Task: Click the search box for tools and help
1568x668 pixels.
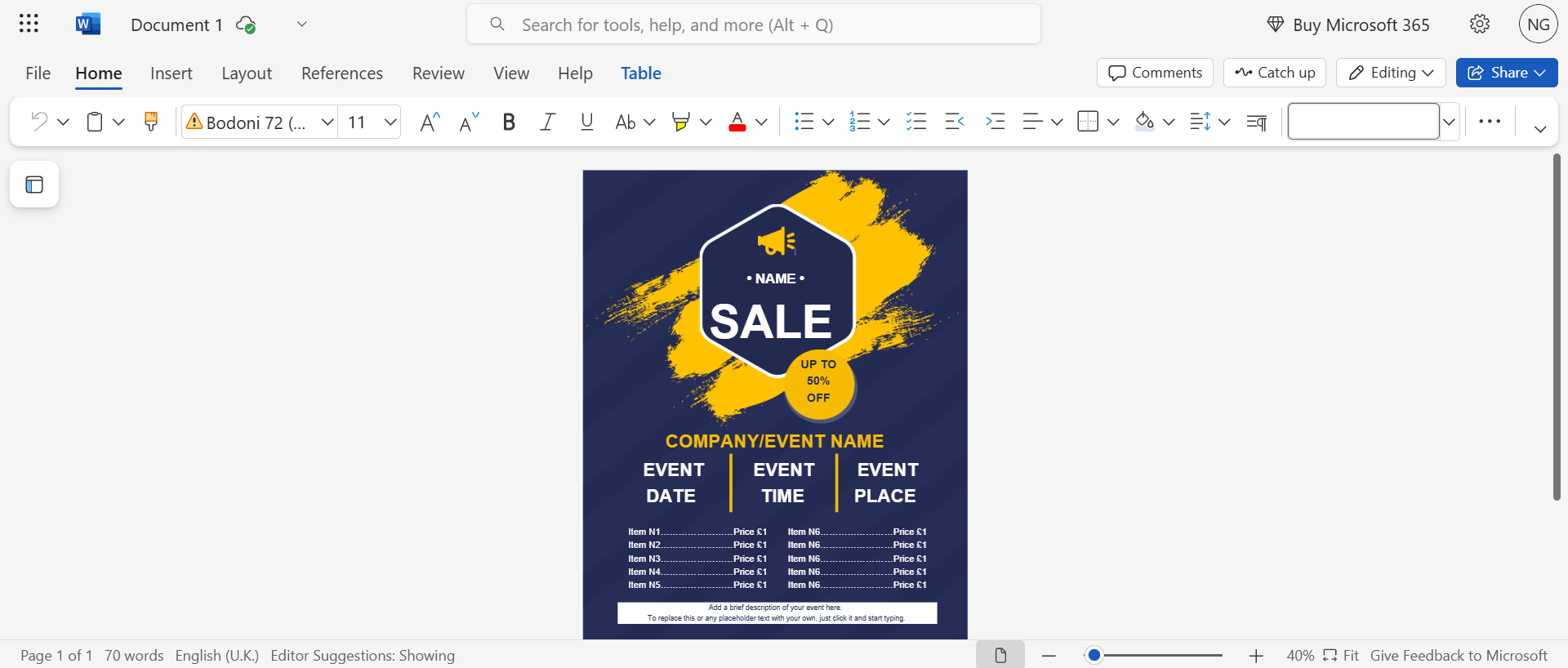Action: [x=754, y=24]
